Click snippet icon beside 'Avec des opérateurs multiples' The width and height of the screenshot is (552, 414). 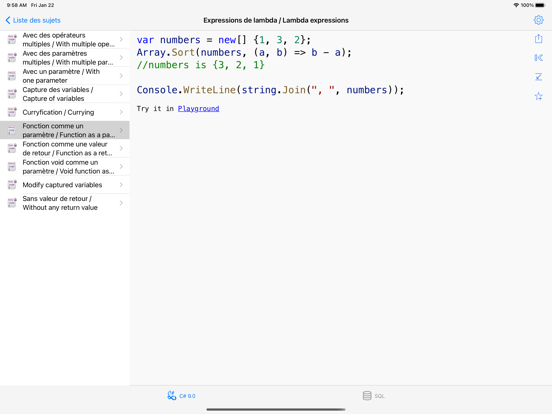point(12,39)
